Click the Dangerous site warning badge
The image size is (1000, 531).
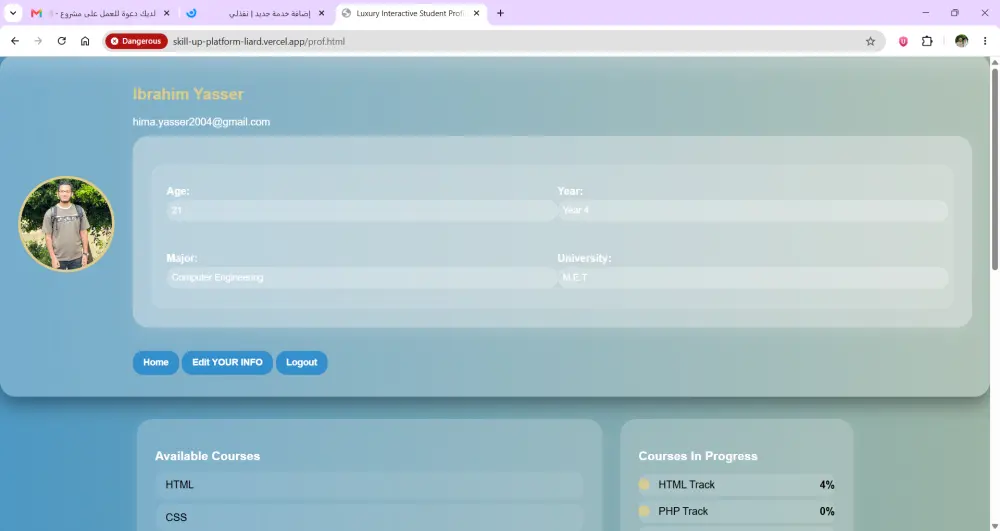coord(136,41)
